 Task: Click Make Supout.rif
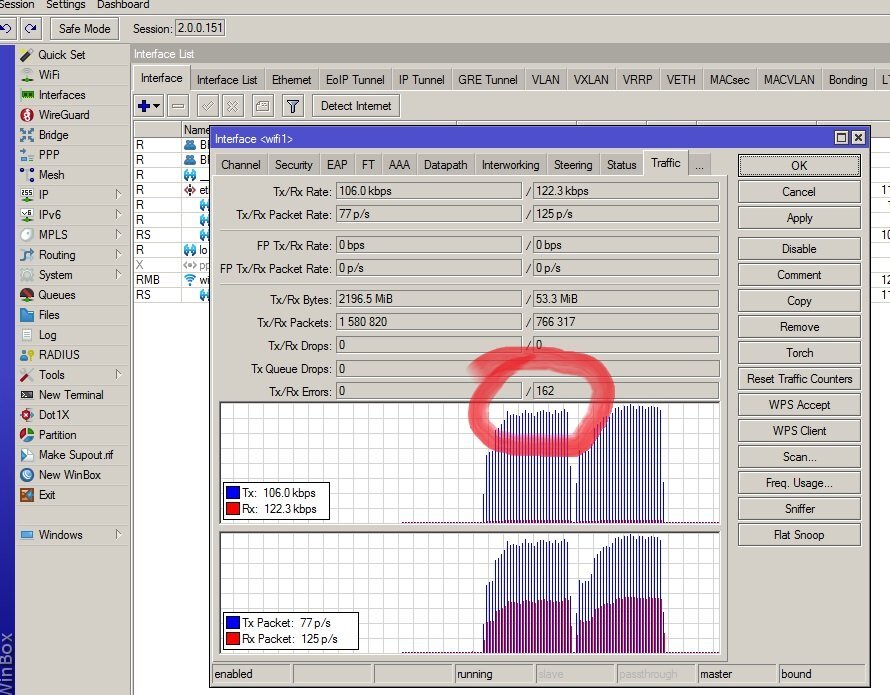(x=75, y=455)
